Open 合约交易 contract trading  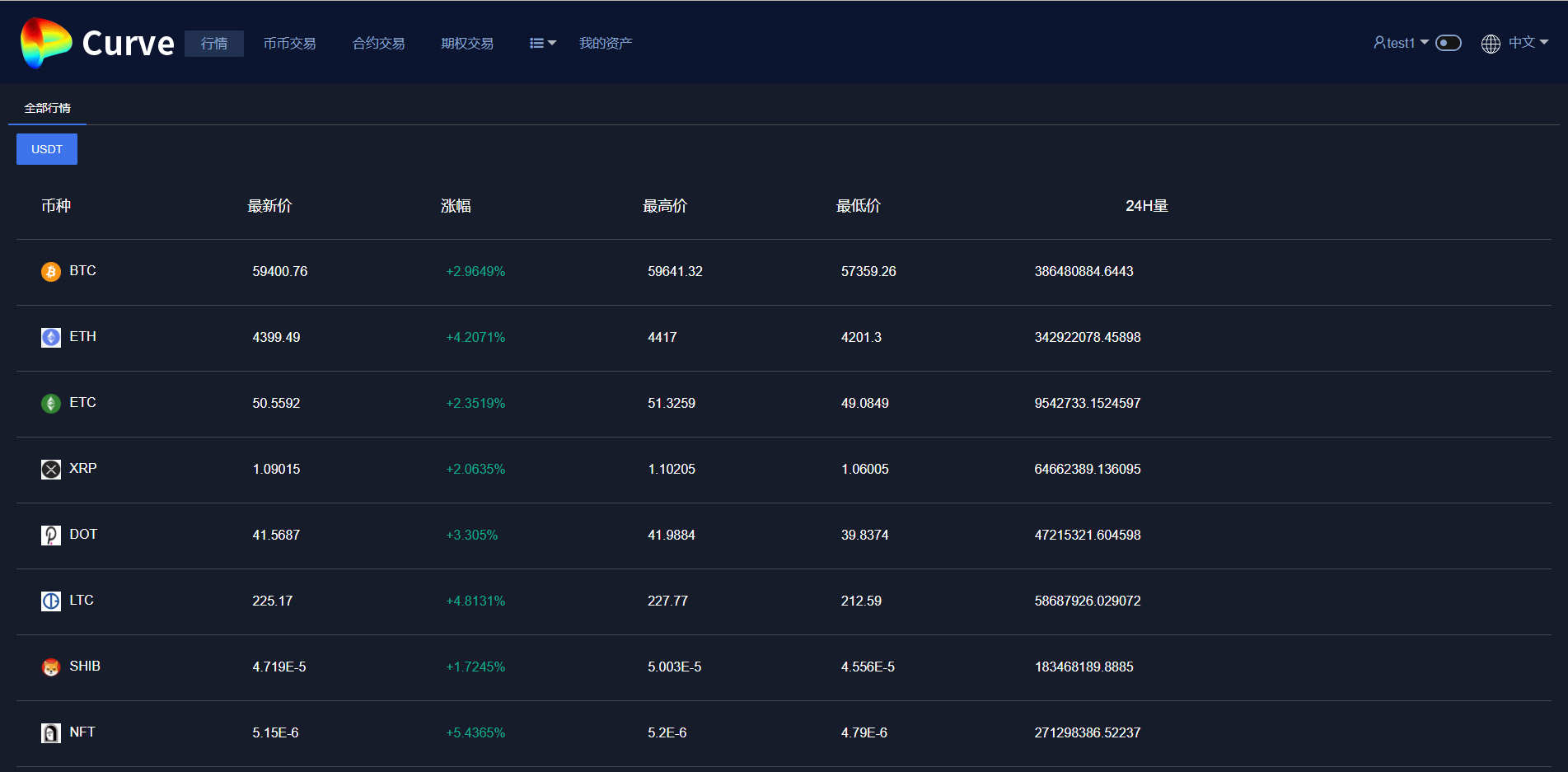[x=378, y=44]
